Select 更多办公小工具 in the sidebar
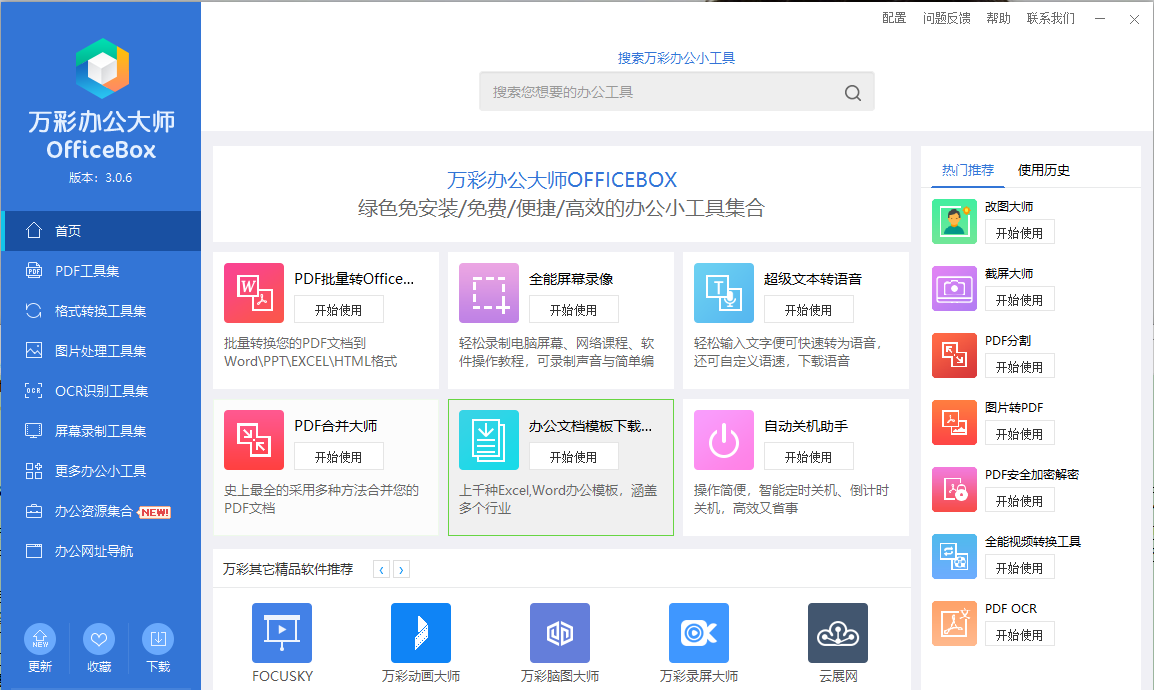 tap(101, 471)
